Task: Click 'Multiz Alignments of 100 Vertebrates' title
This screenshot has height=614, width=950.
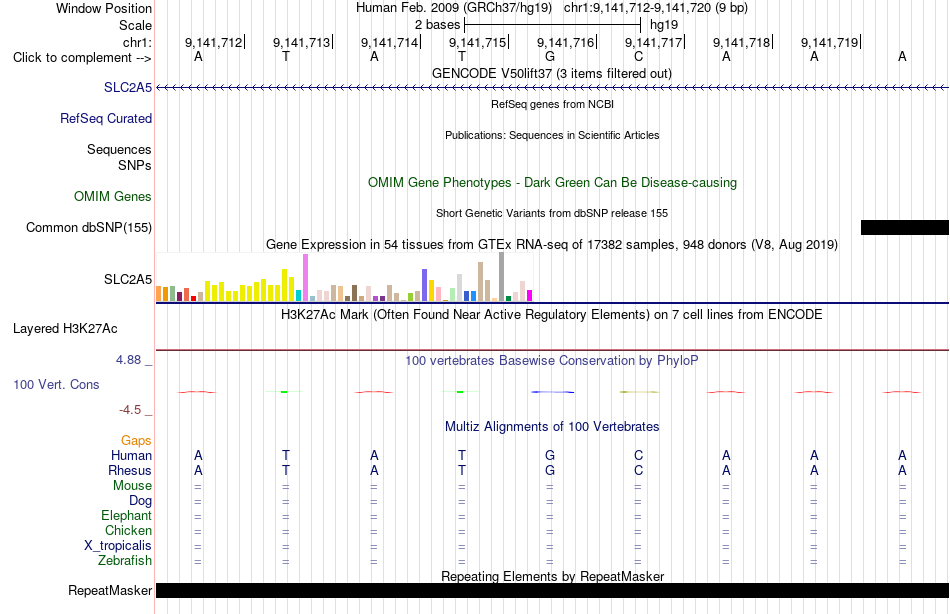Action: coord(552,427)
